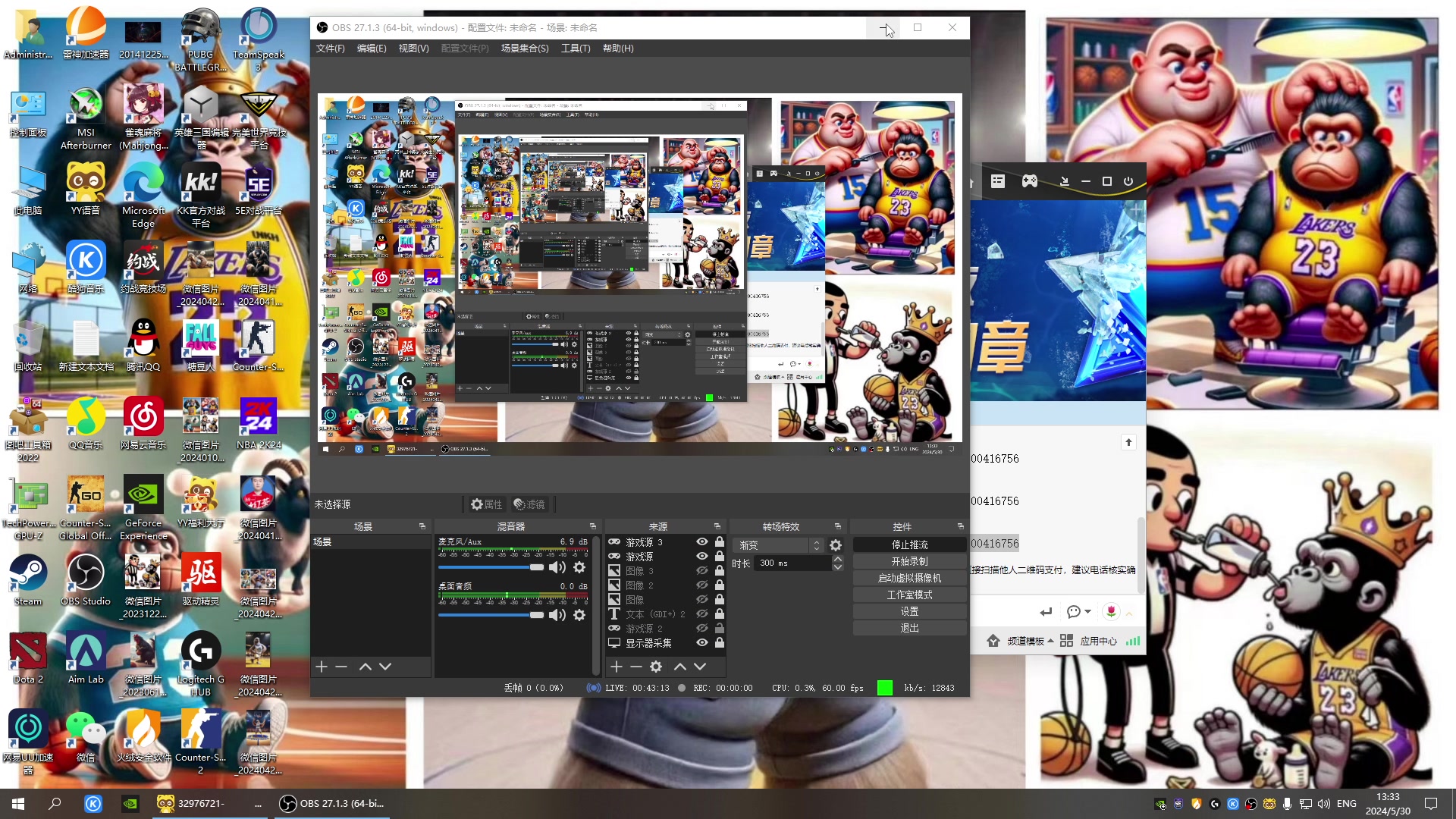Show the 游戏源 2 source

(702, 629)
